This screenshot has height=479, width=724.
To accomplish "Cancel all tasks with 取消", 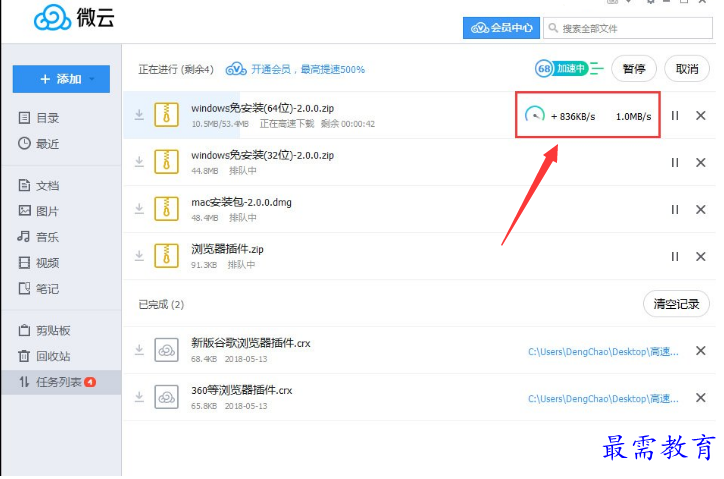I will [687, 69].
